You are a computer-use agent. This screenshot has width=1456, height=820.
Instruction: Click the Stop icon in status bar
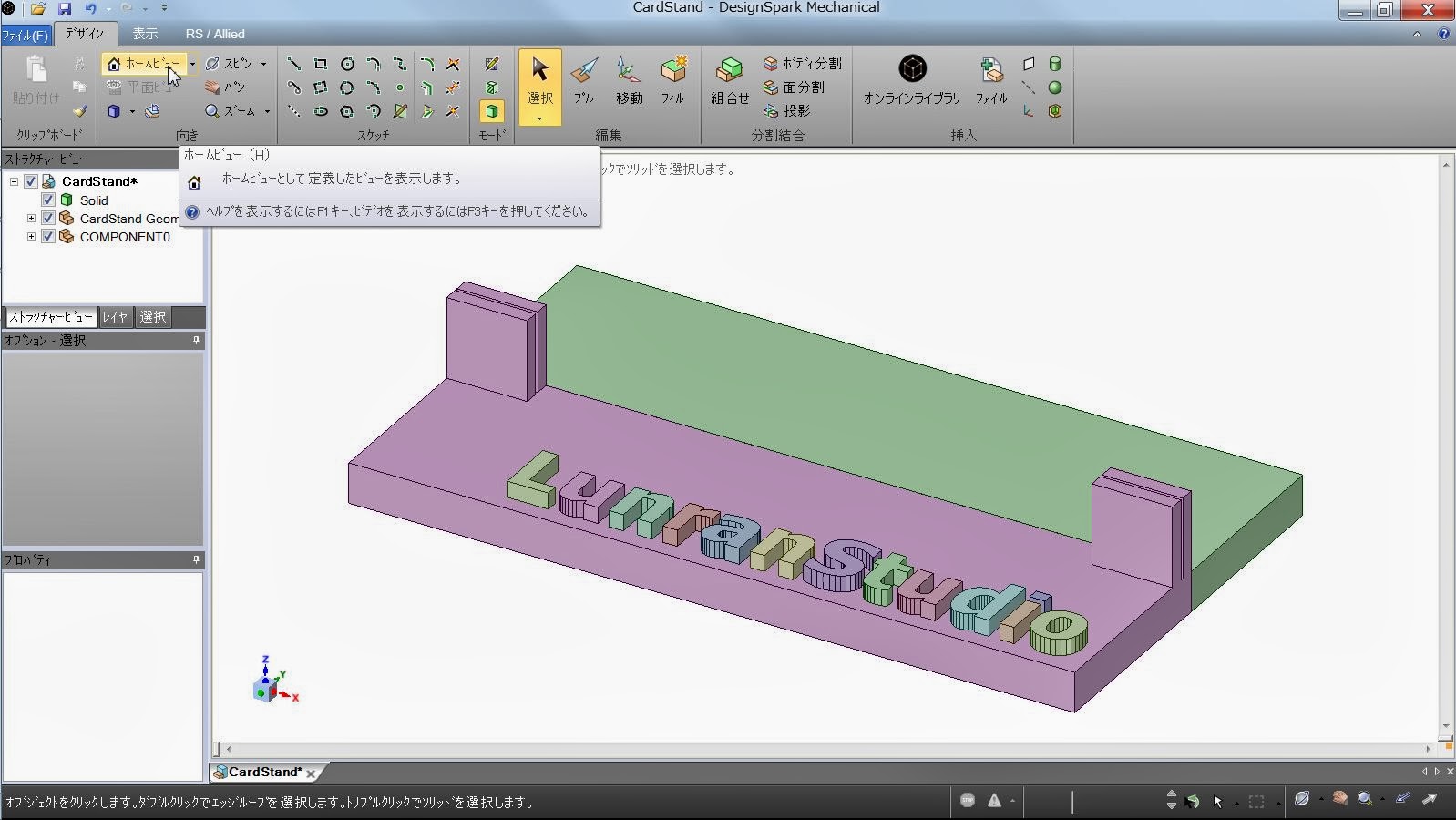click(x=968, y=800)
